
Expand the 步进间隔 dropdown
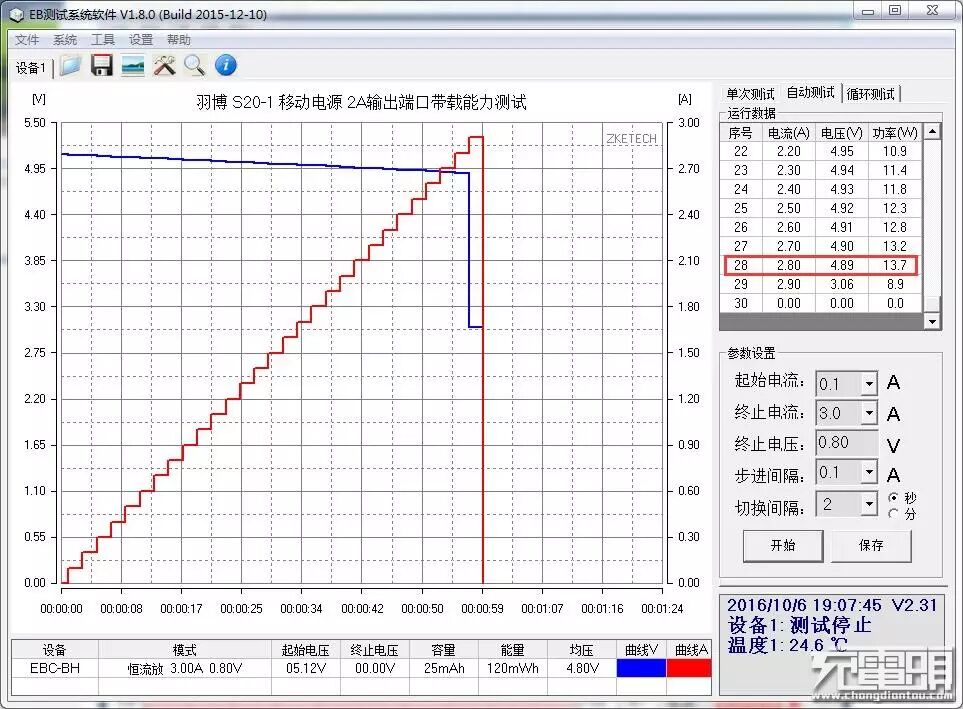(869, 472)
